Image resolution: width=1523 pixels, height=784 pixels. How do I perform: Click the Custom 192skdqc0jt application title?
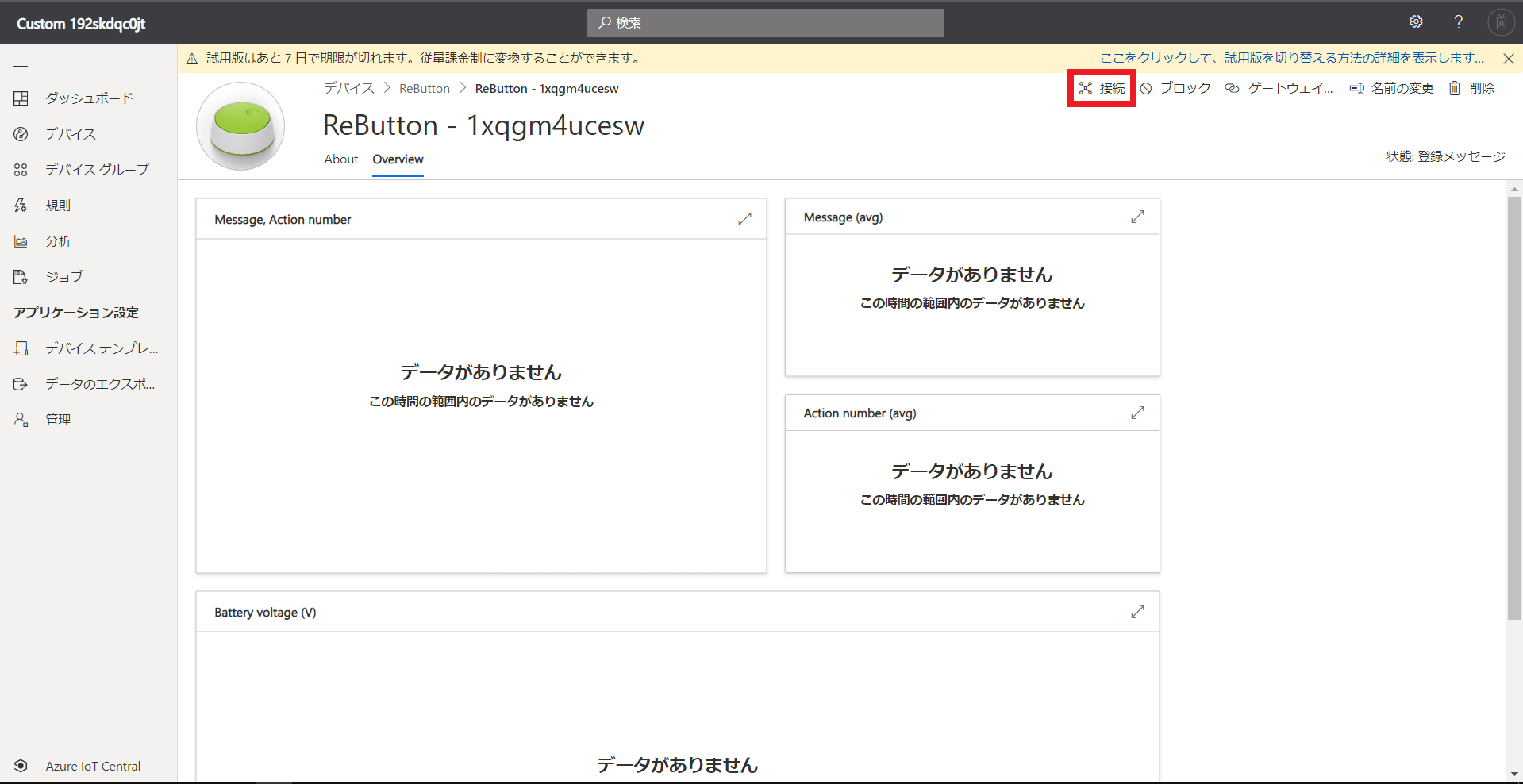81,24
